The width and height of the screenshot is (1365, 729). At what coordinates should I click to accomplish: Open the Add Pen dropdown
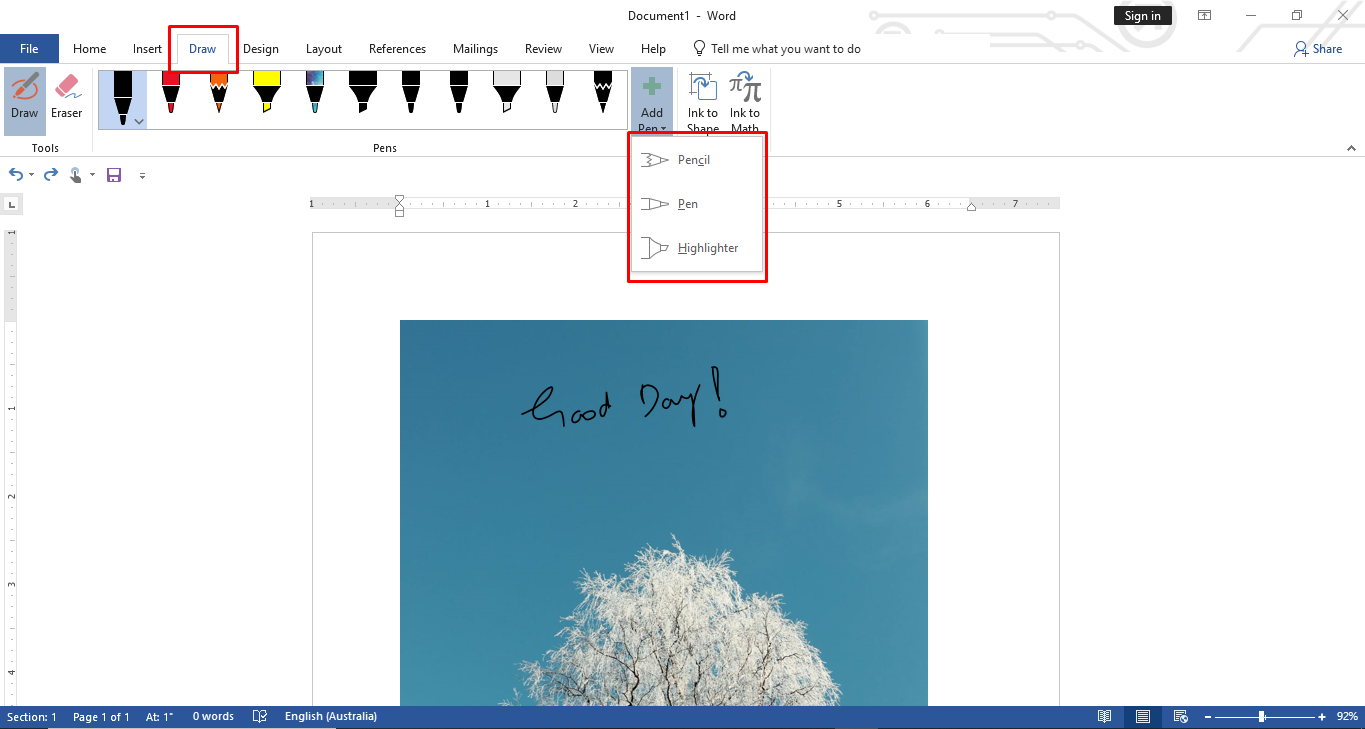click(652, 97)
